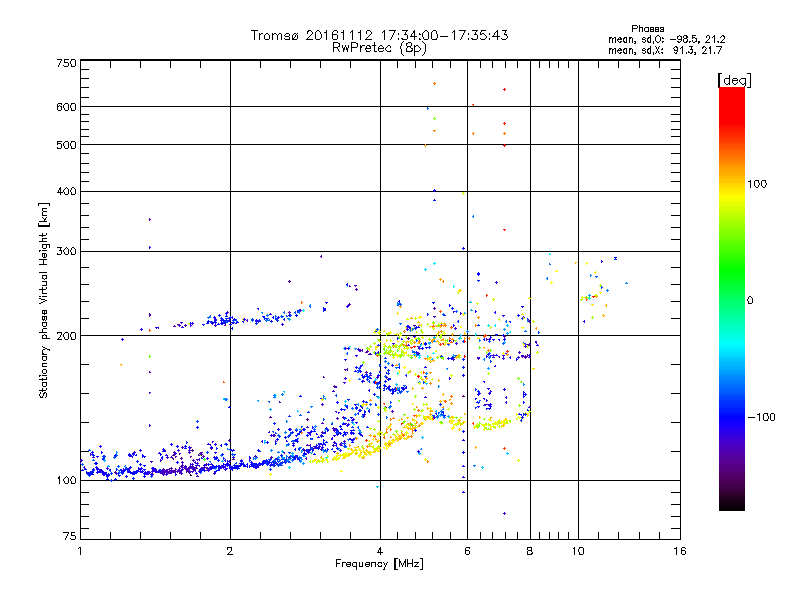Click the y-axis label "500"
This screenshot has height=600, width=800.
click(x=66, y=145)
